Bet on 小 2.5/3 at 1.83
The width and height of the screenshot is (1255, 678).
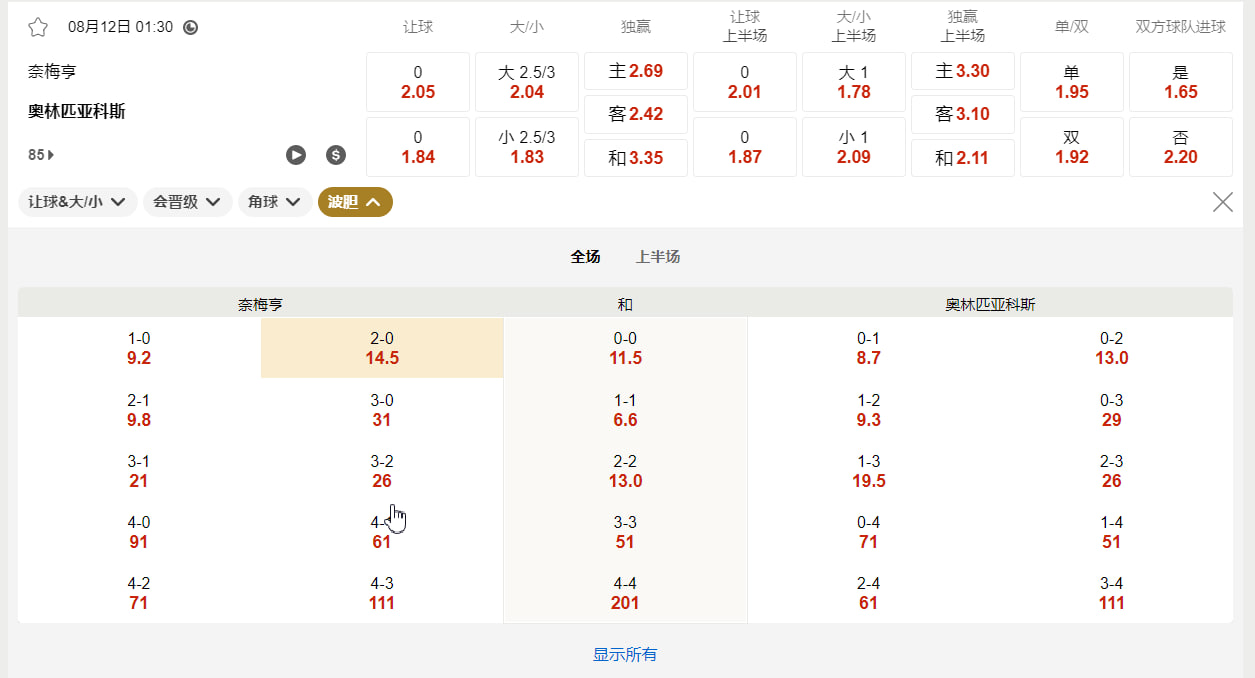(x=527, y=147)
